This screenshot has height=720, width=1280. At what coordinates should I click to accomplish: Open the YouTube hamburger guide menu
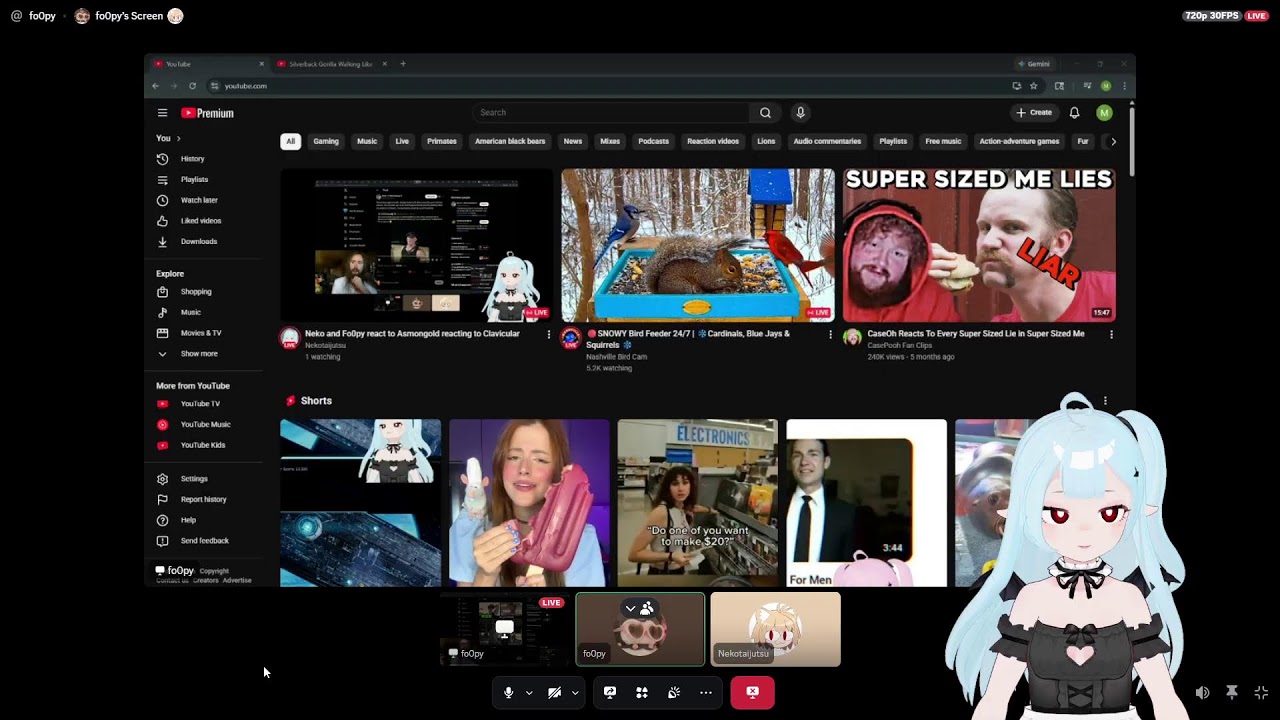(162, 113)
